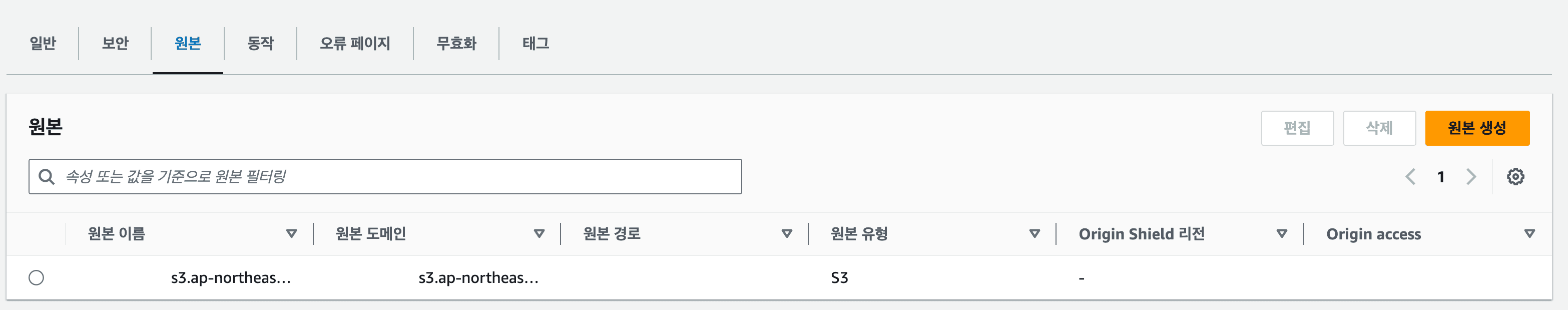
Task: Sort by 원본 도메인 column arrow
Action: 539,233
